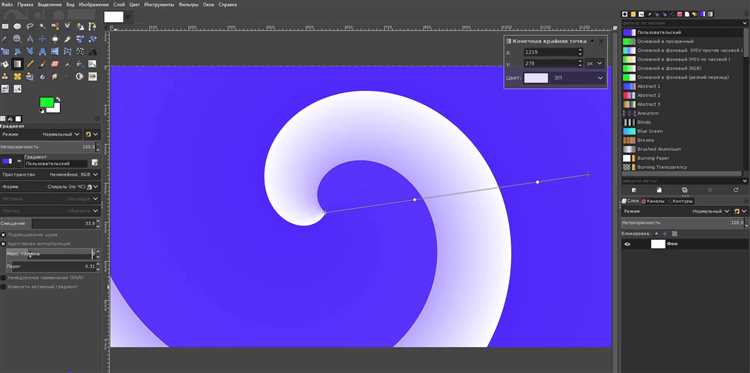750x373 pixels.
Task: Select the Paintbrush tool
Action: pos(43,64)
